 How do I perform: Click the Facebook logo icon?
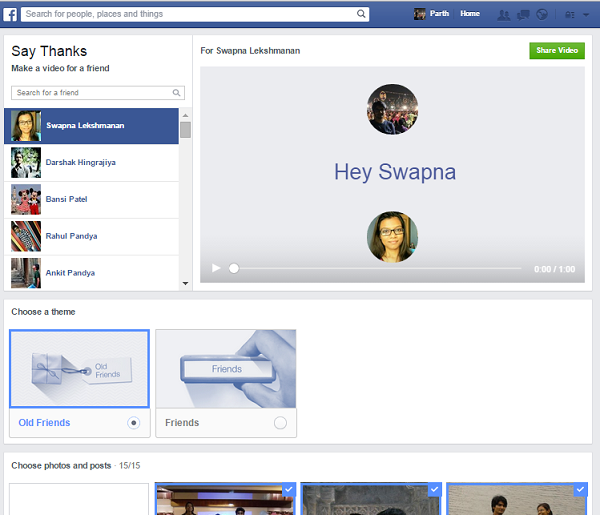tap(10, 15)
